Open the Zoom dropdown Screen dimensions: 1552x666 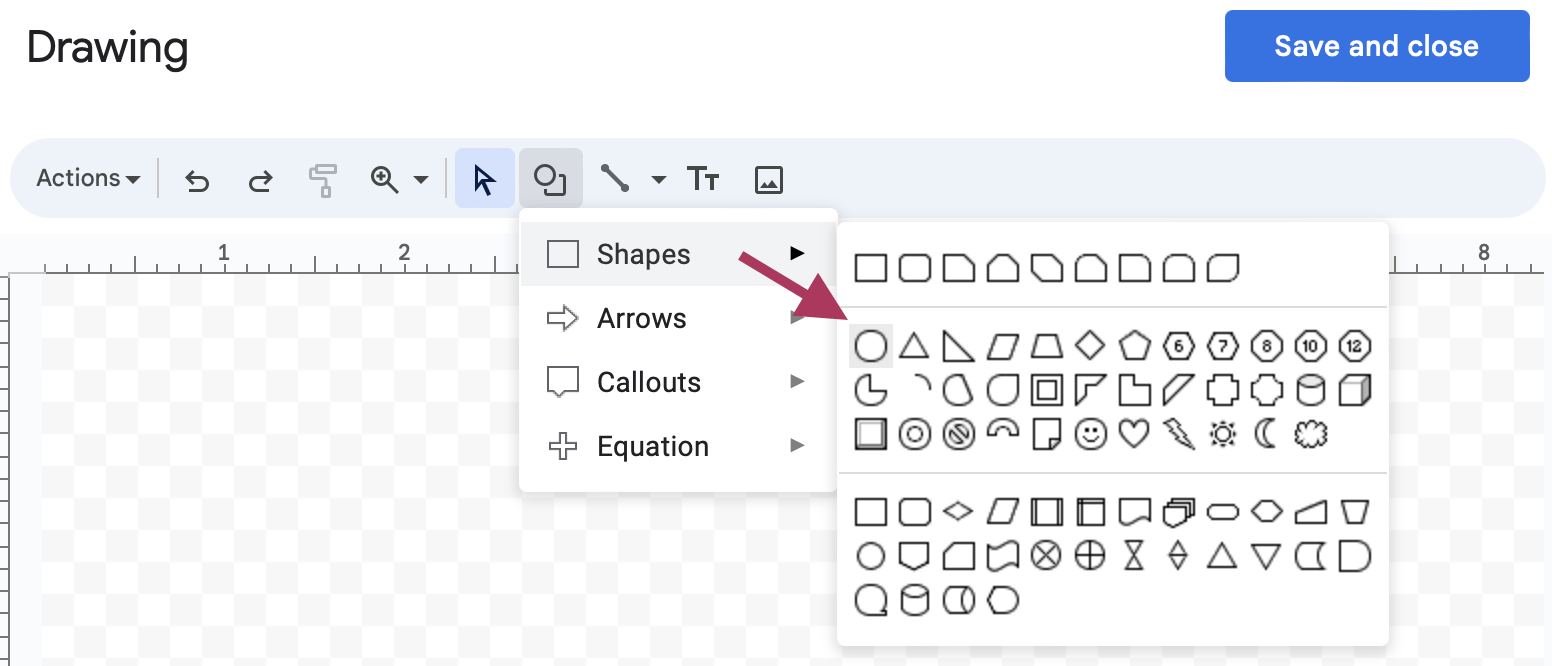[x=397, y=179]
